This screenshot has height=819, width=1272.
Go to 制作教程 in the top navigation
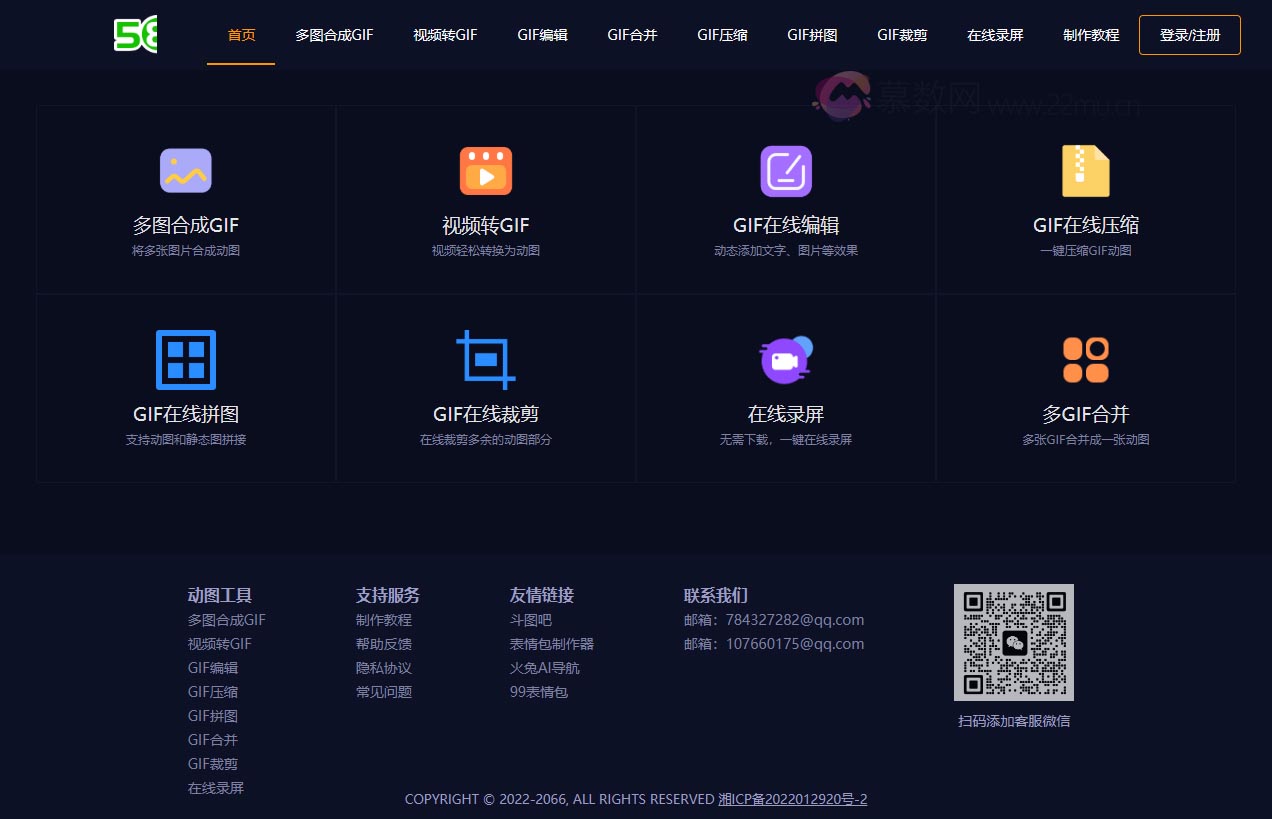click(1091, 35)
